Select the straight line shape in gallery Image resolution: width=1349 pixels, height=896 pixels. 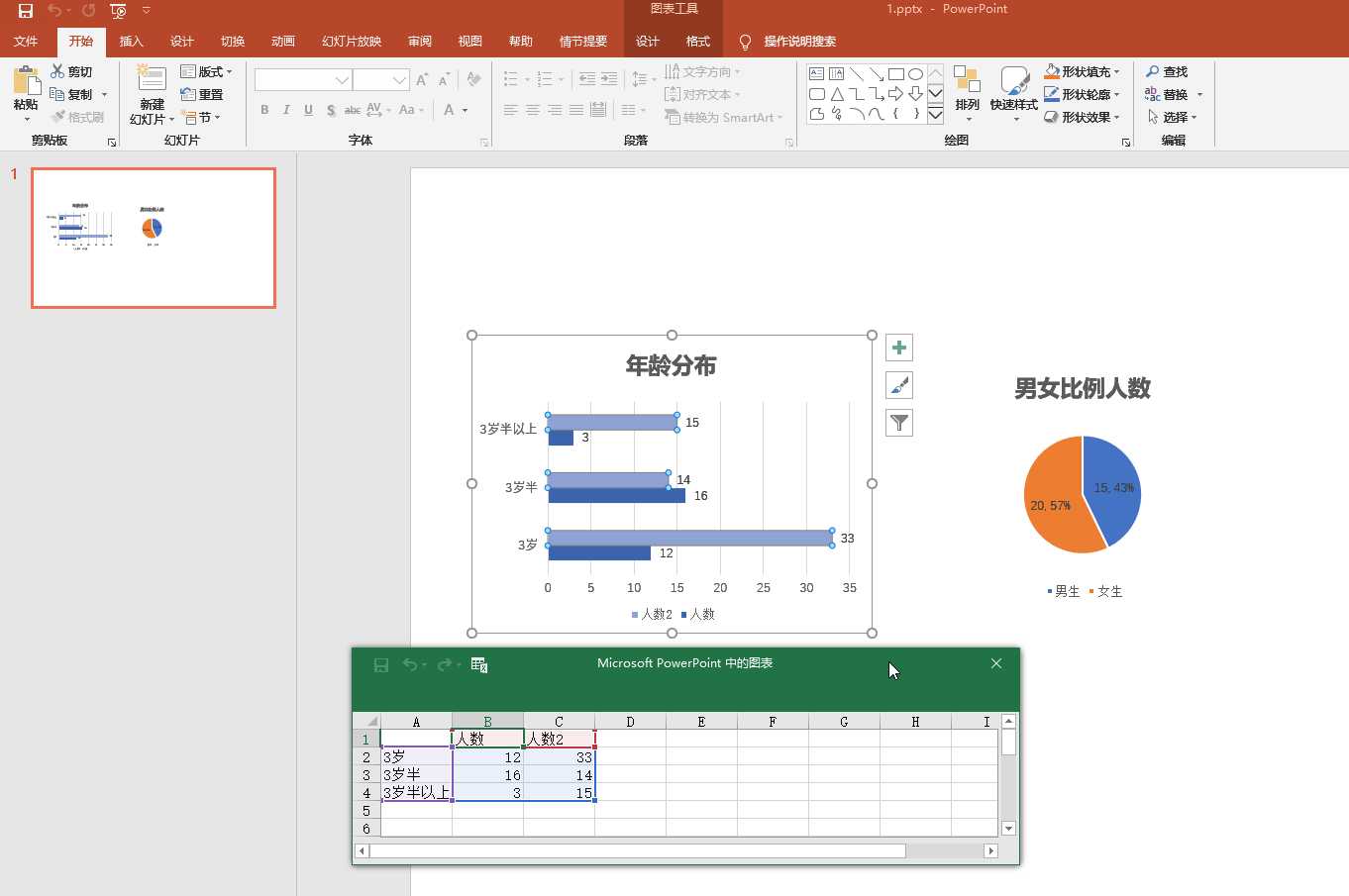(856, 74)
